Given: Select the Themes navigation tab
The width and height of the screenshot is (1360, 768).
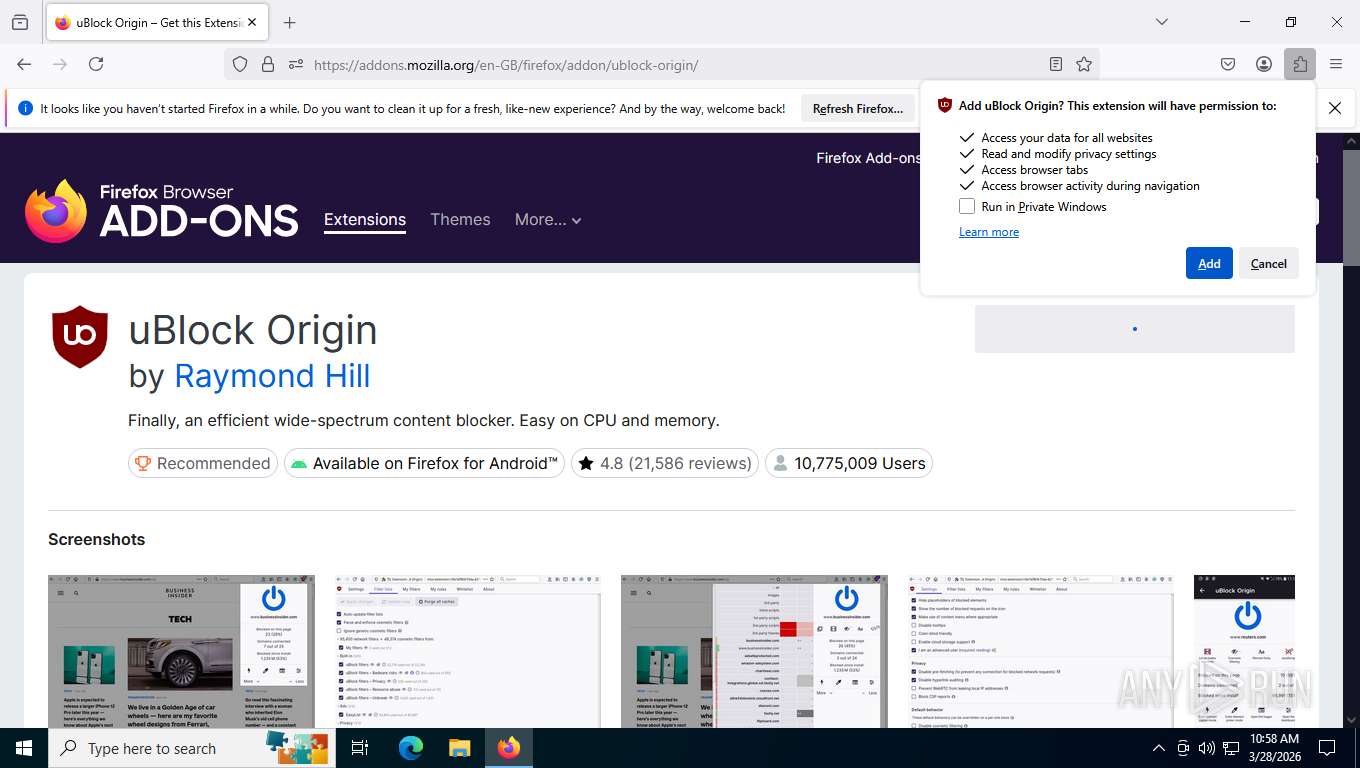Looking at the screenshot, I should click(x=460, y=220).
